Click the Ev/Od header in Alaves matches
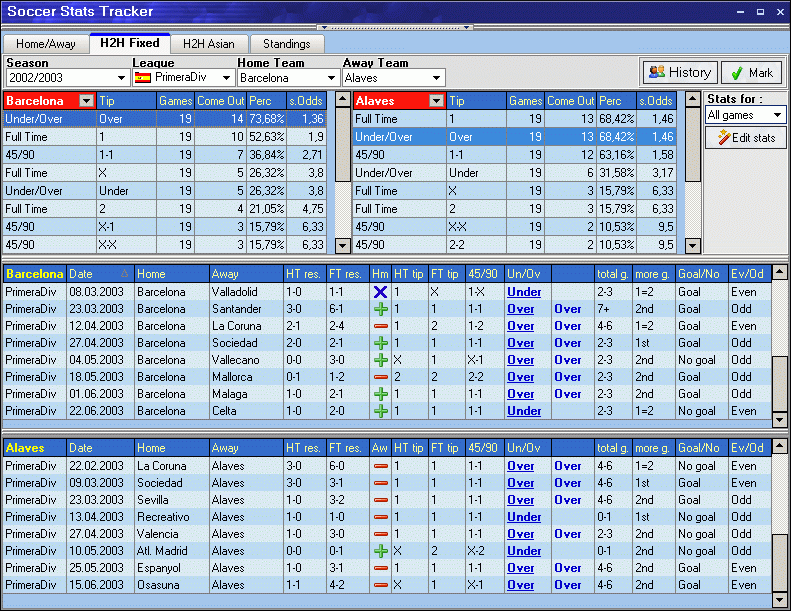Image resolution: width=791 pixels, height=611 pixels. click(x=749, y=448)
